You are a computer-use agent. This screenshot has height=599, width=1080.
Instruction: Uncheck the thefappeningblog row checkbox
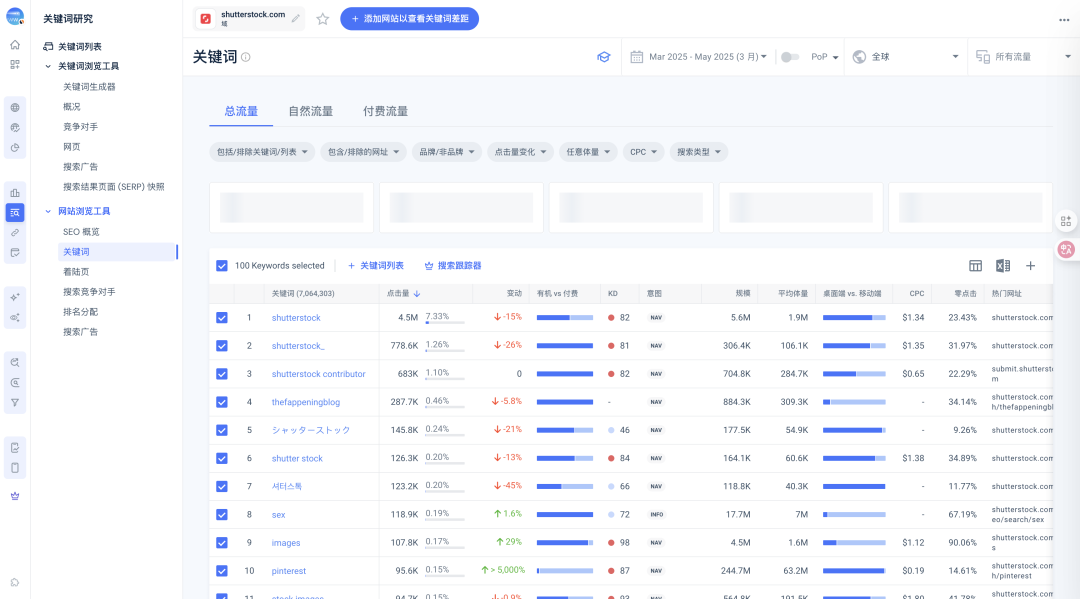click(x=222, y=402)
